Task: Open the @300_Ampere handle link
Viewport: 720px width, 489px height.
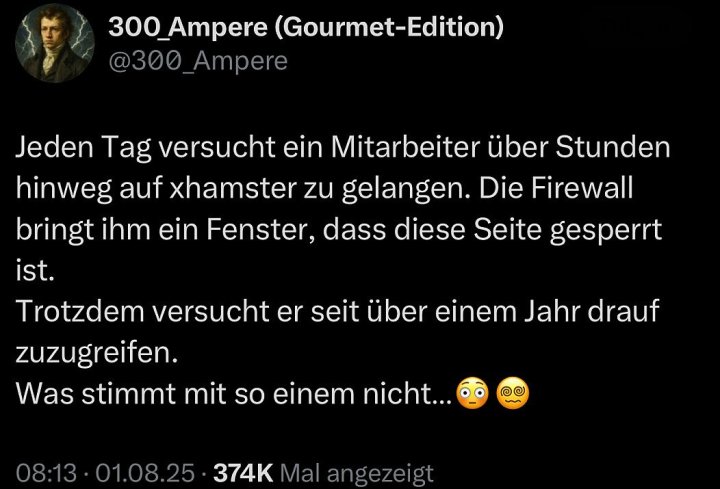Action: (198, 61)
